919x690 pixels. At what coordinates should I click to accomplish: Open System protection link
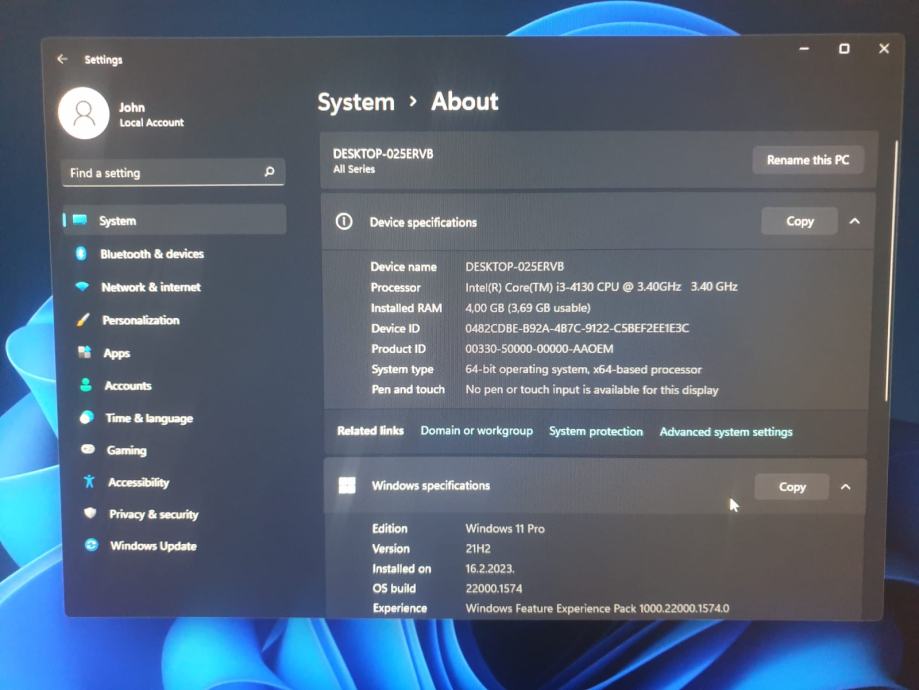[x=595, y=431]
